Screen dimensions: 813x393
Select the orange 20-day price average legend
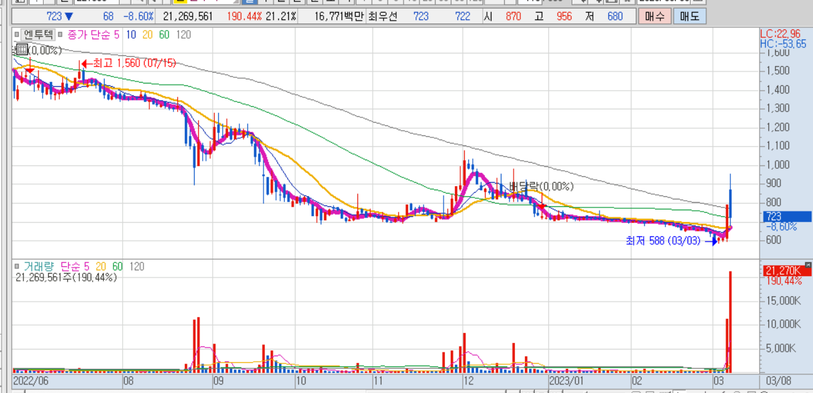pos(147,35)
